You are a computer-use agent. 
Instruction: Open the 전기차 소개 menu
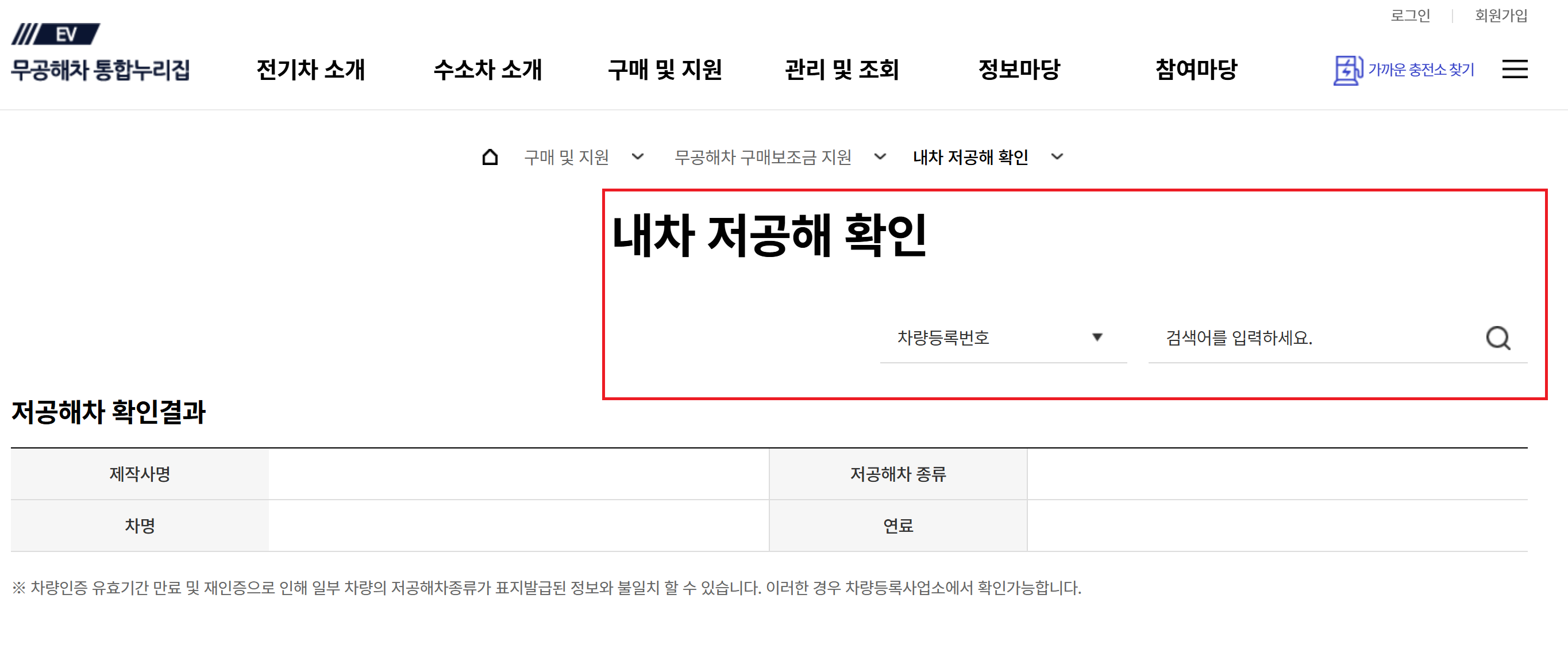click(x=310, y=70)
